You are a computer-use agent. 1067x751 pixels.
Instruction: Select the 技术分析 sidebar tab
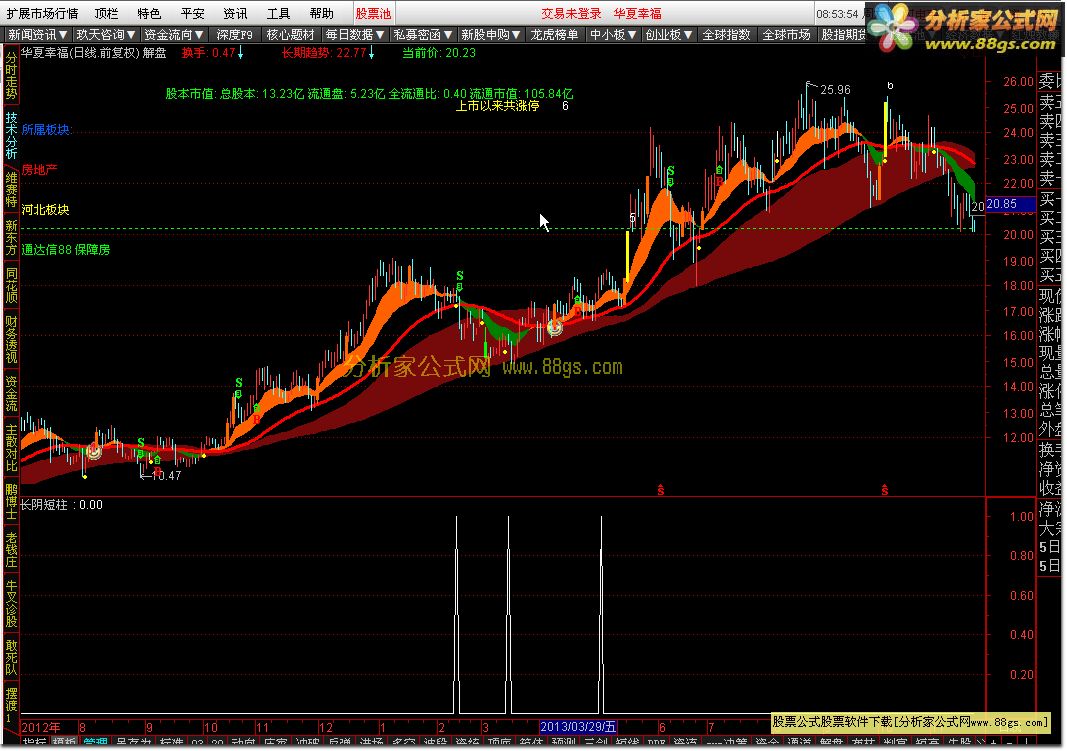[x=11, y=135]
